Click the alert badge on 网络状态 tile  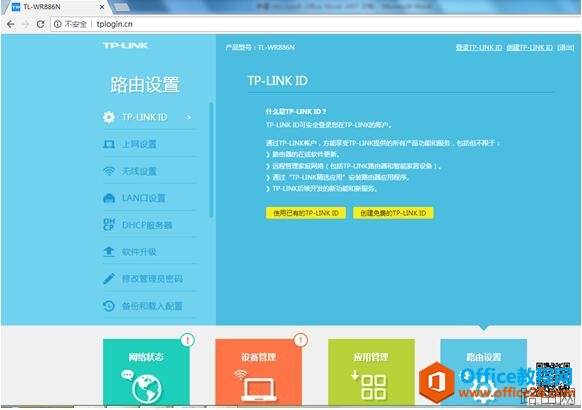coord(188,340)
